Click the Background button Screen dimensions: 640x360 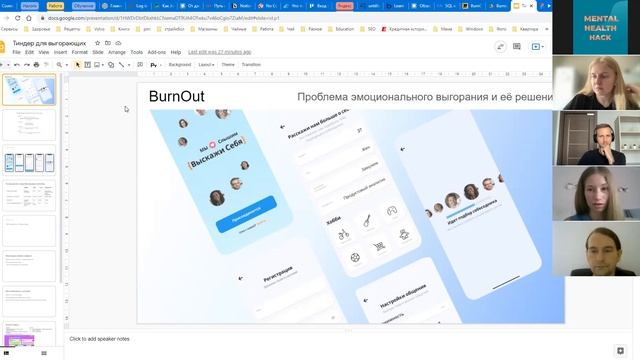point(180,65)
